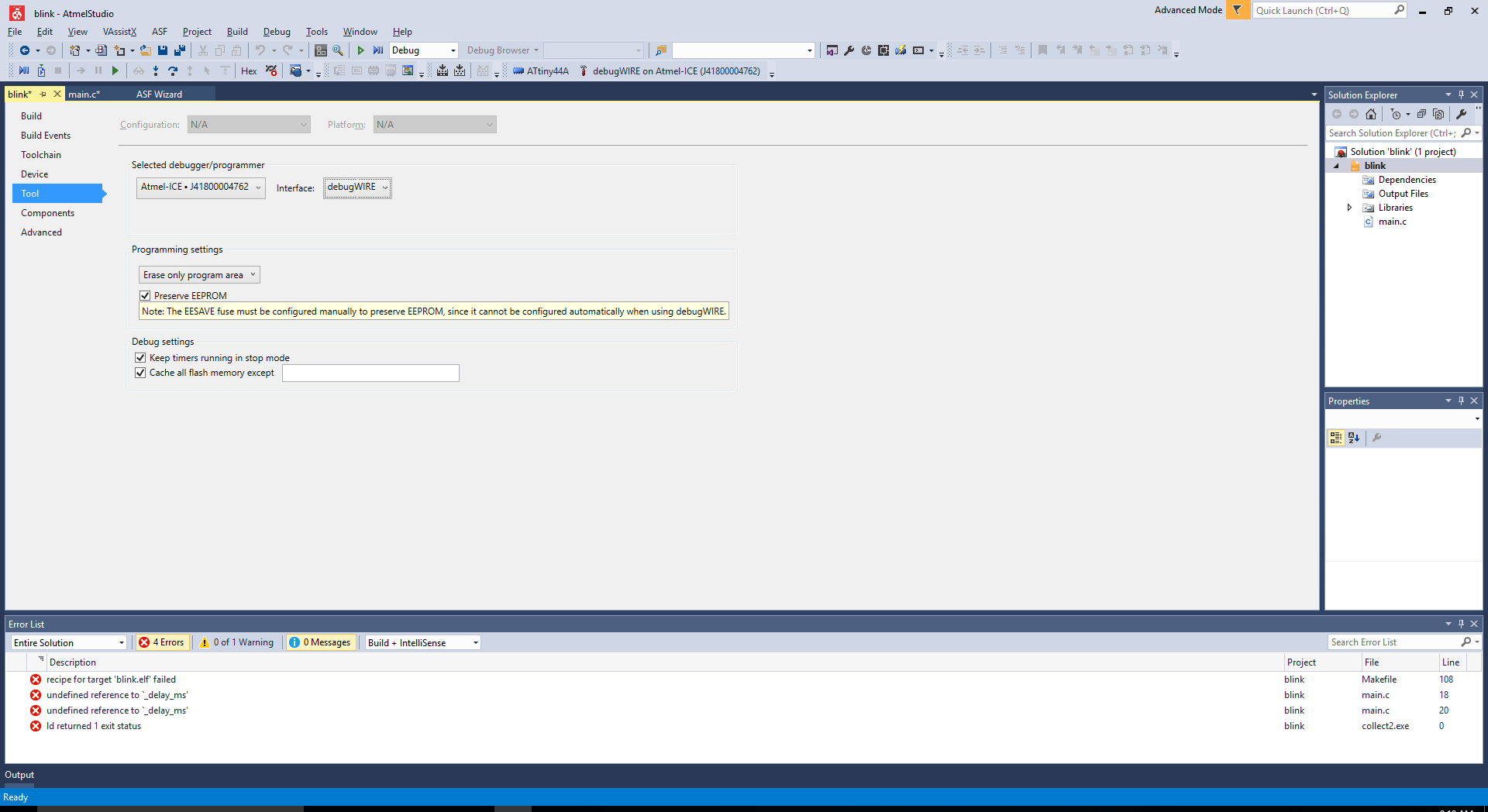Open the VAssistX menu

tap(119, 32)
